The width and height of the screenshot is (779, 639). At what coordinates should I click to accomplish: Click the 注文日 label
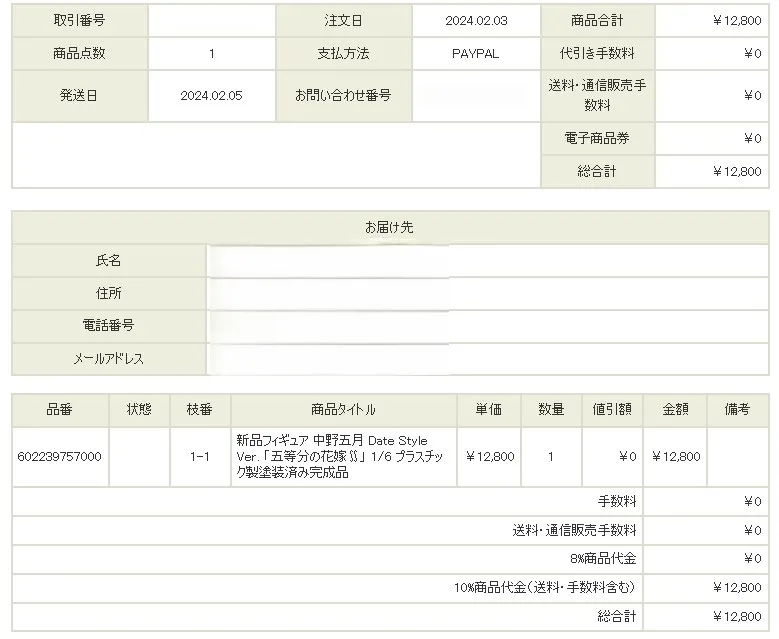343,20
